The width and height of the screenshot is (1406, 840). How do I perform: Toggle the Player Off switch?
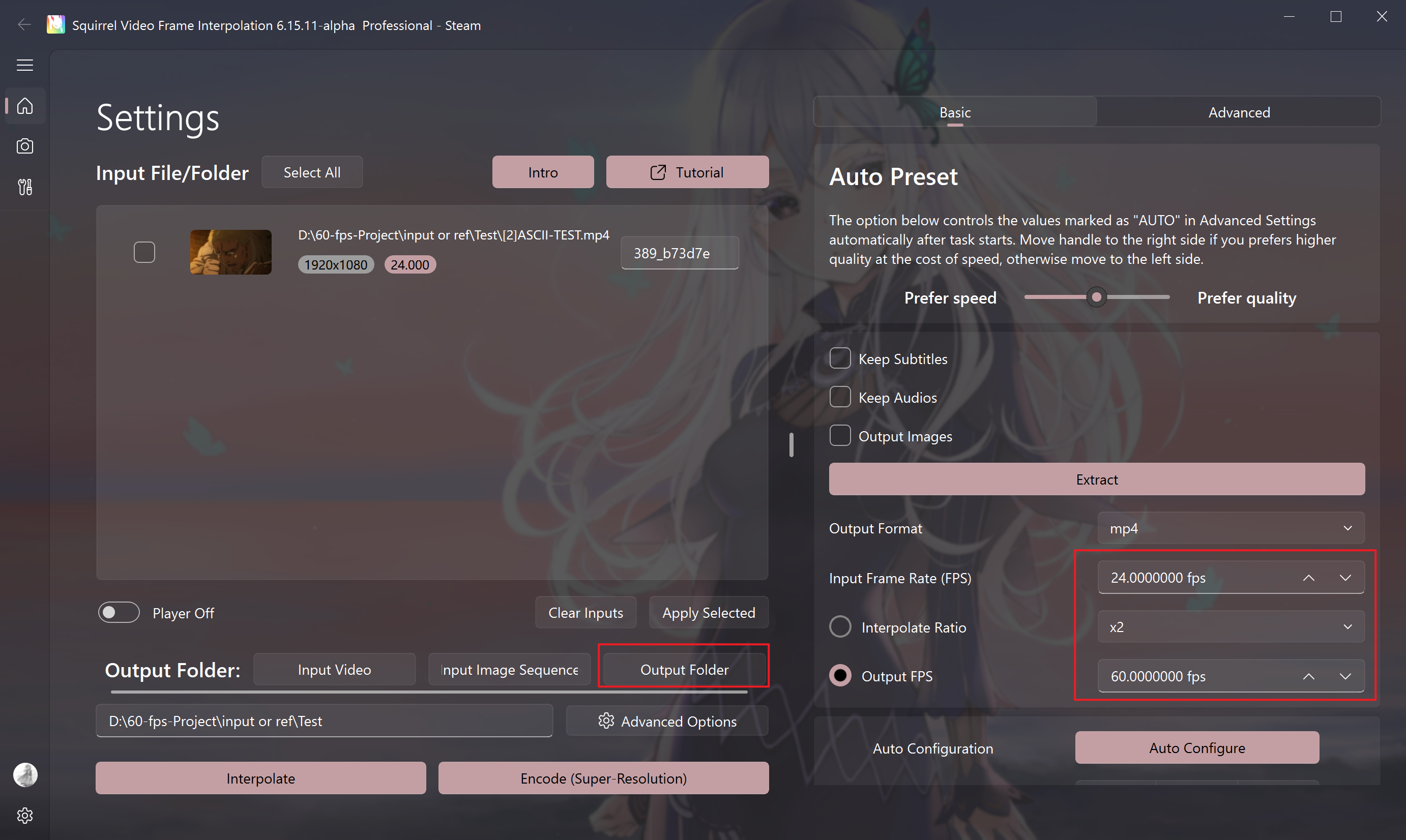[119, 612]
